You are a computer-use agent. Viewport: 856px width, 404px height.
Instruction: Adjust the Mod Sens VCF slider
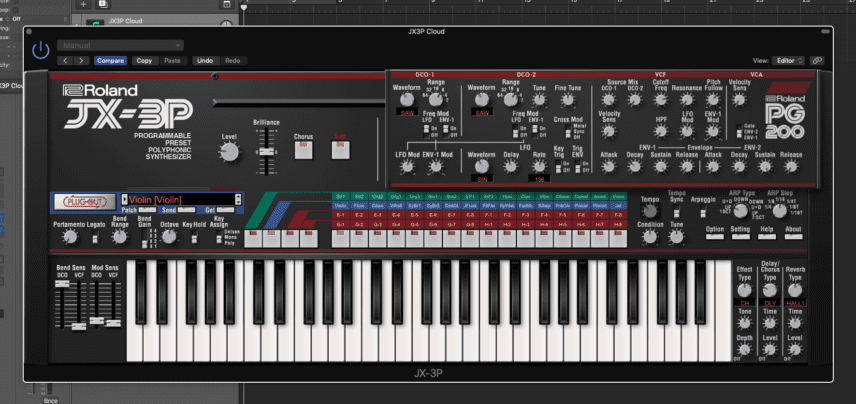(113, 323)
